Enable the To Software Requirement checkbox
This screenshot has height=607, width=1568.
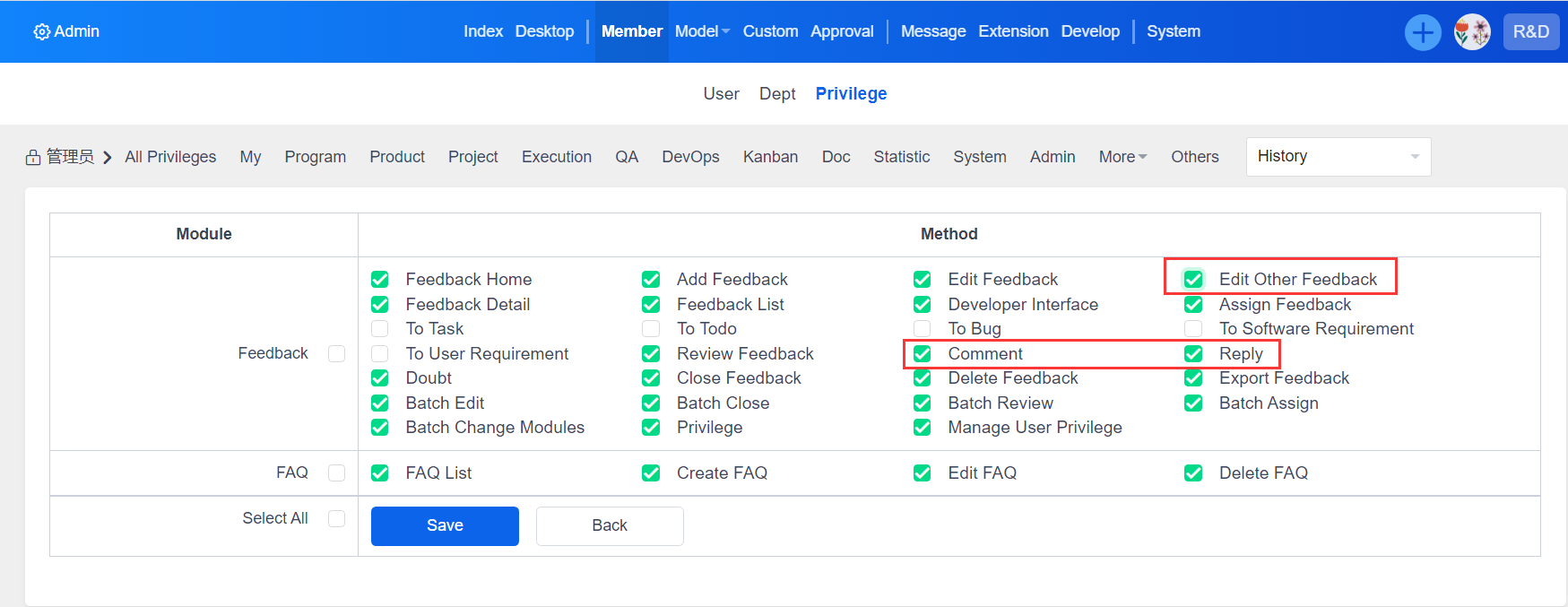1193,329
